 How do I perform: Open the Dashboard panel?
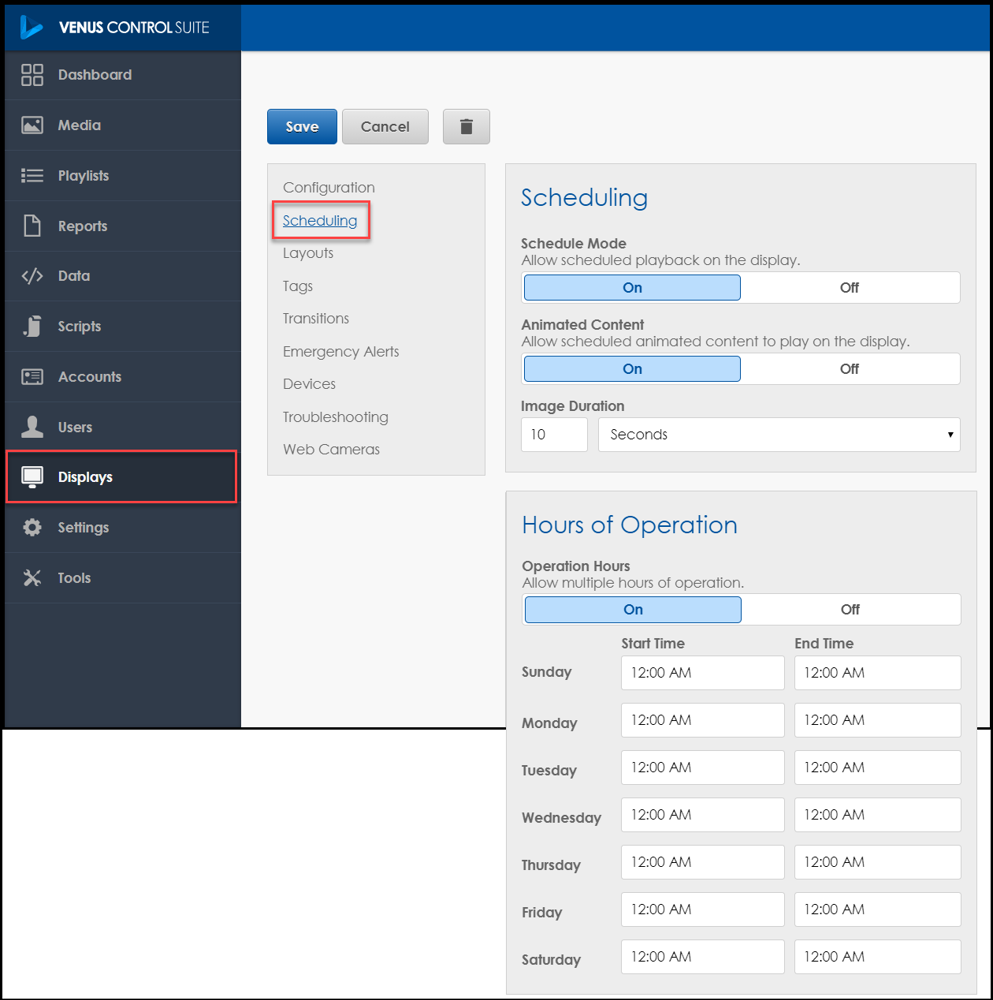pyautogui.click(x=94, y=75)
